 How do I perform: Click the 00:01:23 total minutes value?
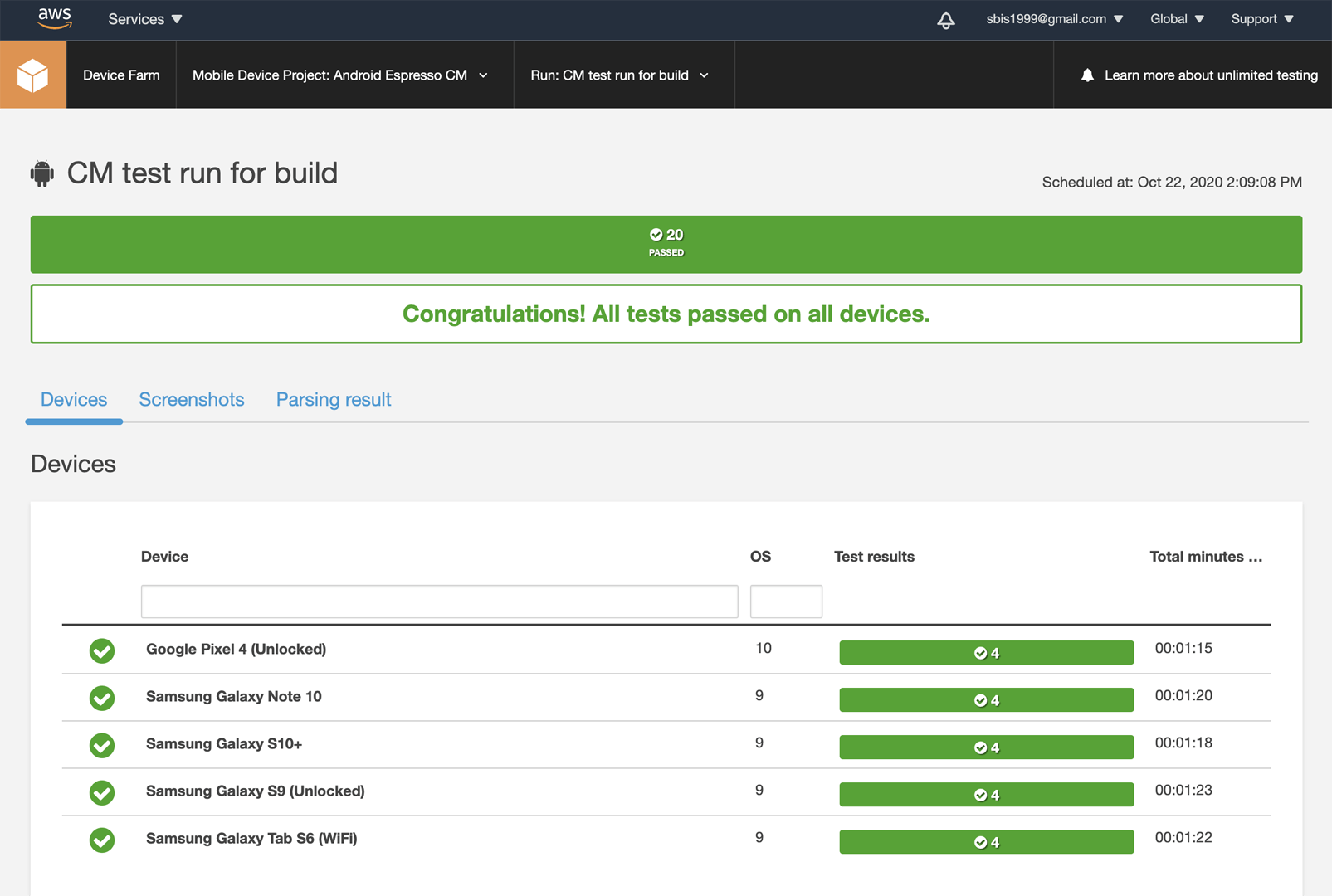pyautogui.click(x=1183, y=790)
